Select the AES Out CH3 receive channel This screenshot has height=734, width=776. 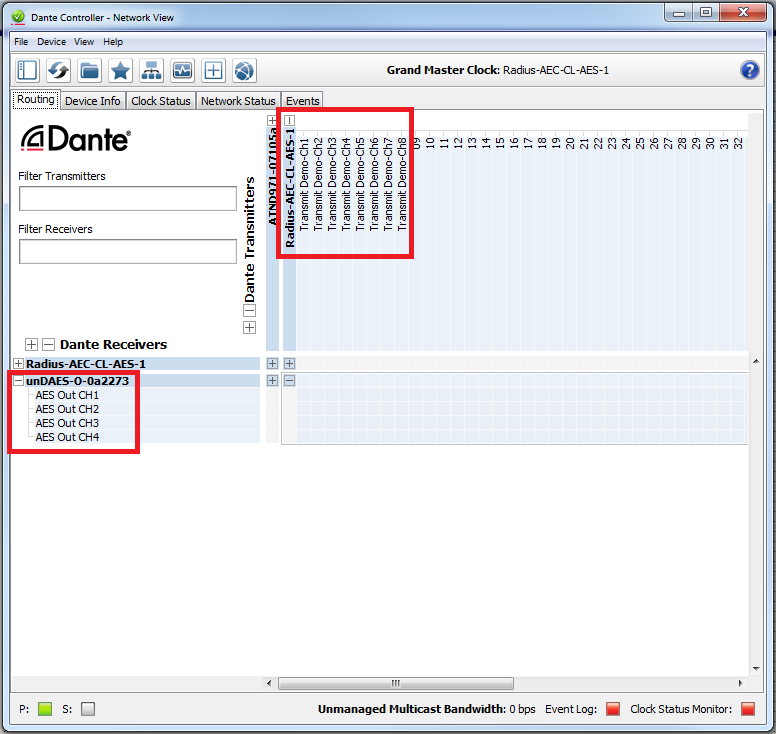(67, 423)
